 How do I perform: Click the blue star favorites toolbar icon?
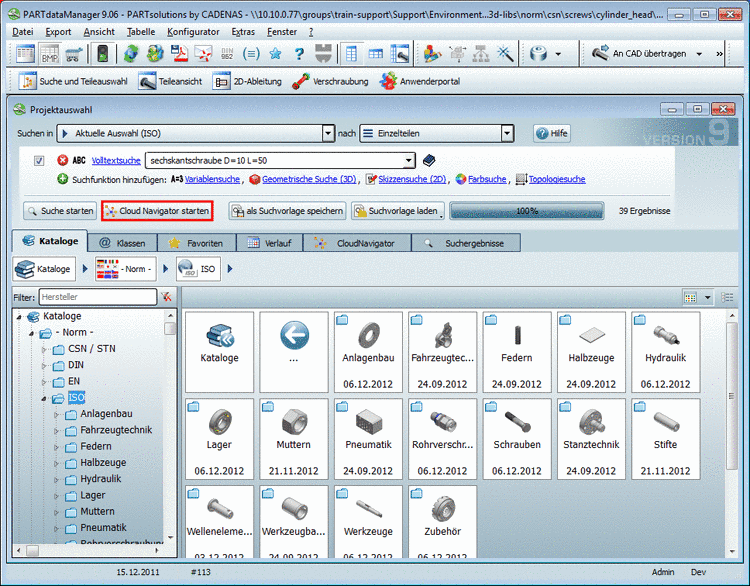(275, 54)
